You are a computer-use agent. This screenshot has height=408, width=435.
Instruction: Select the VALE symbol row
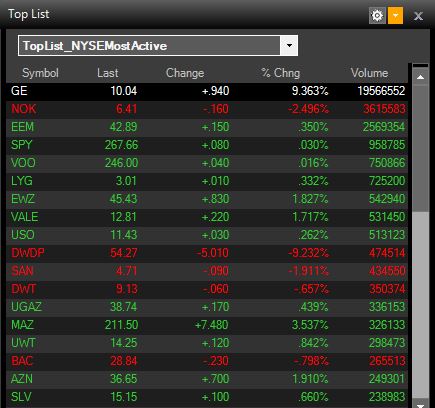click(207, 217)
